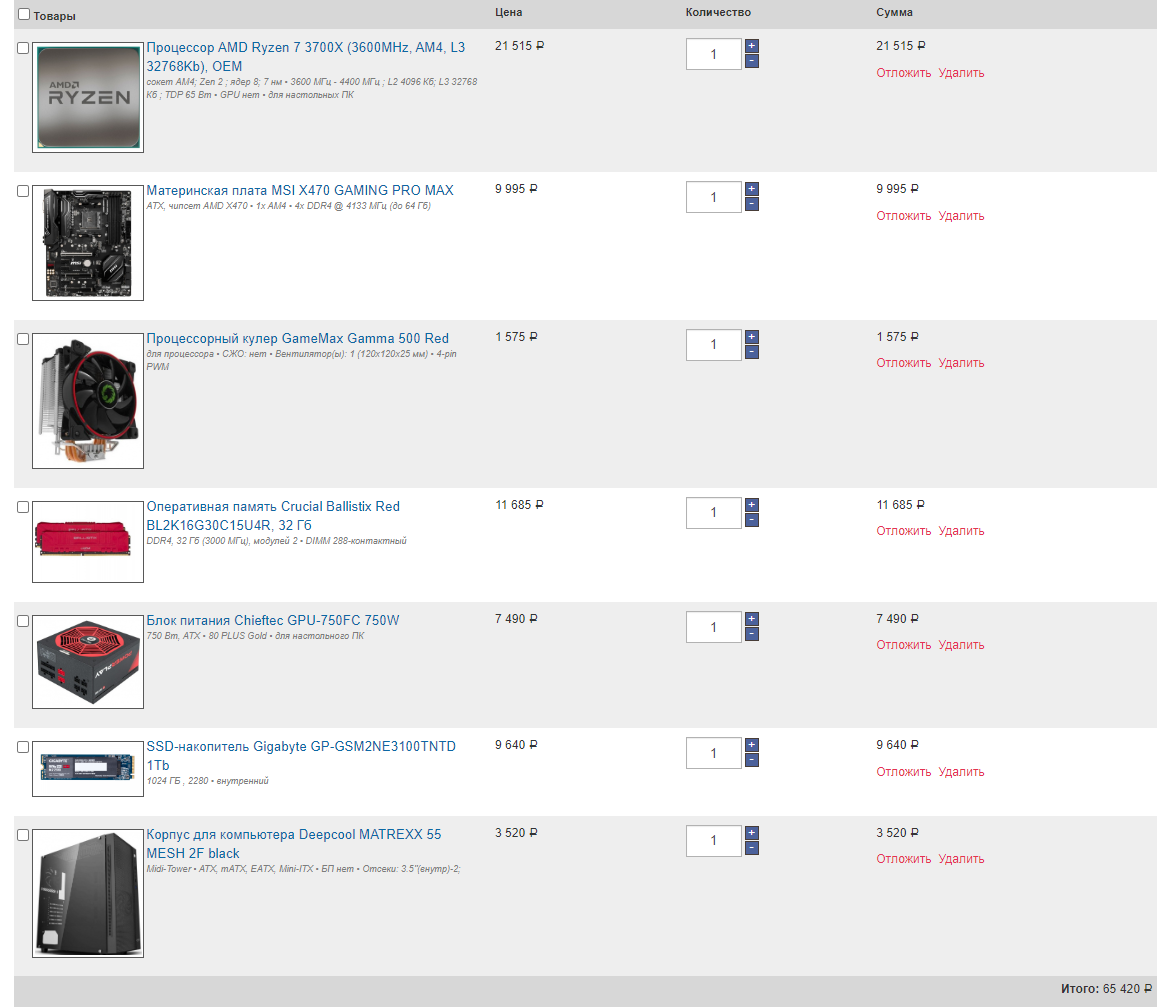This screenshot has height=1007, width=1170.
Task: Focus quantity field for Ryzen processor
Action: [x=713, y=54]
